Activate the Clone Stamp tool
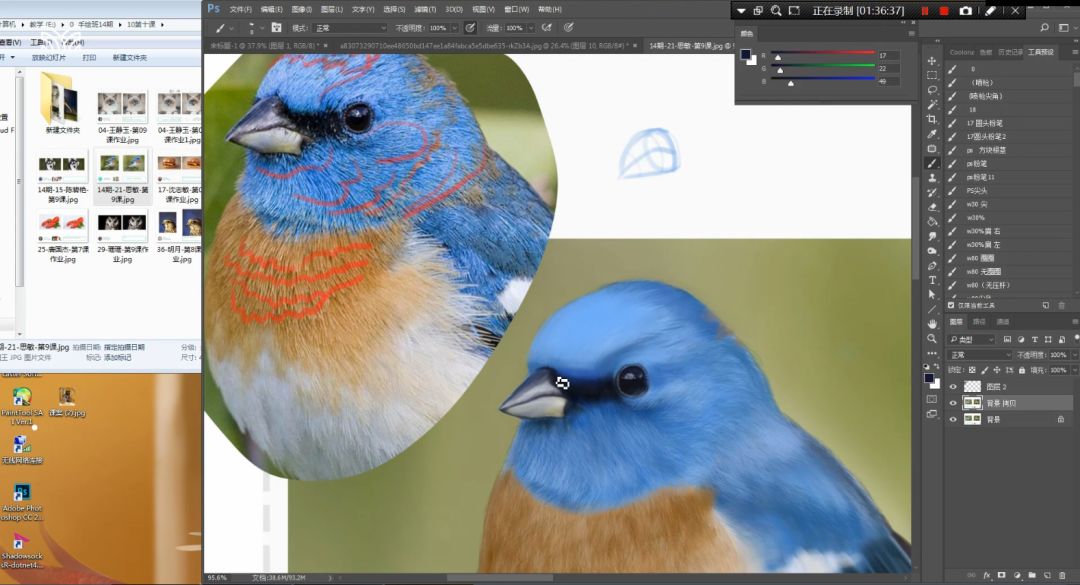This screenshot has height=585, width=1080. (932, 178)
